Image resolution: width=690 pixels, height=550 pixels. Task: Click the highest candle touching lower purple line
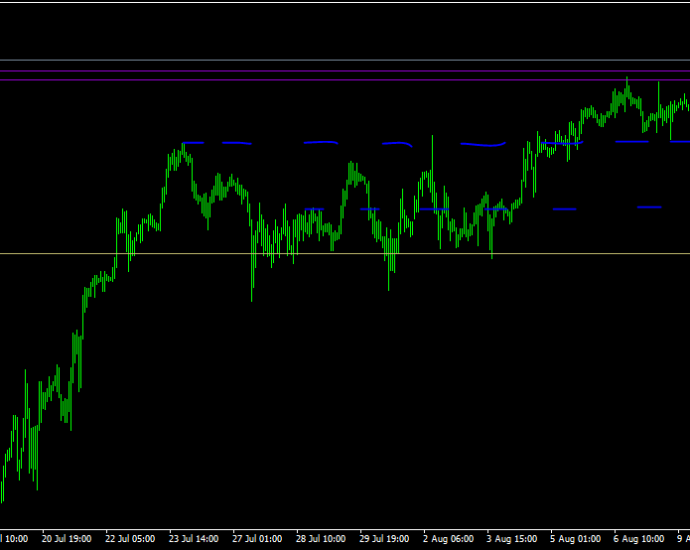627,86
